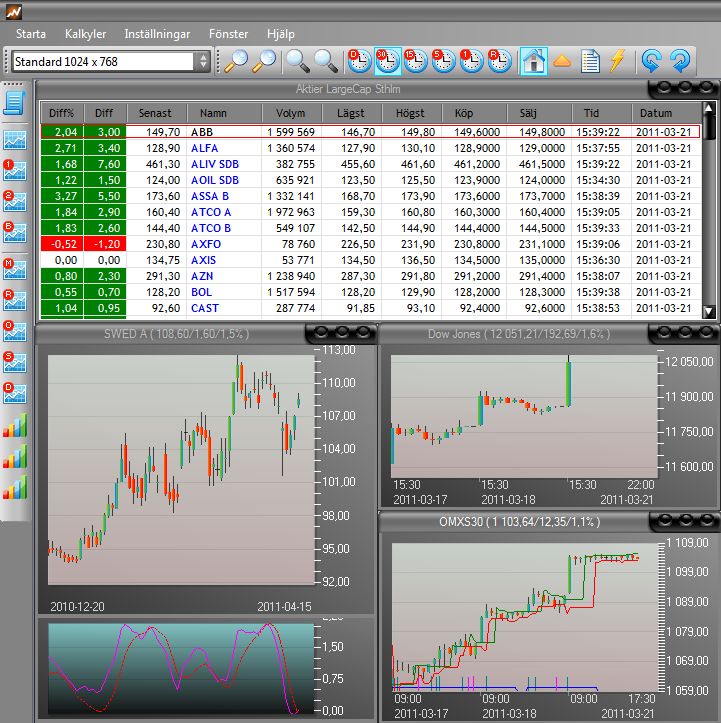Sort table by Senast column header

coord(156,113)
